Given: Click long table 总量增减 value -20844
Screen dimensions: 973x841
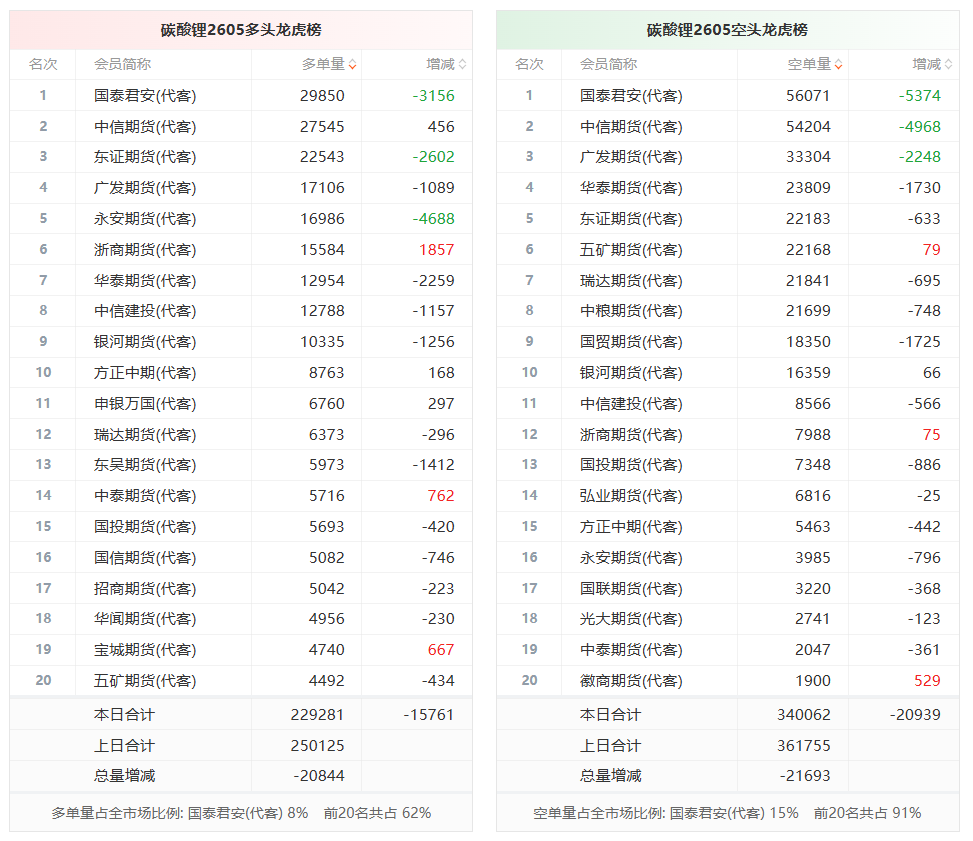Looking at the screenshot, I should [319, 776].
